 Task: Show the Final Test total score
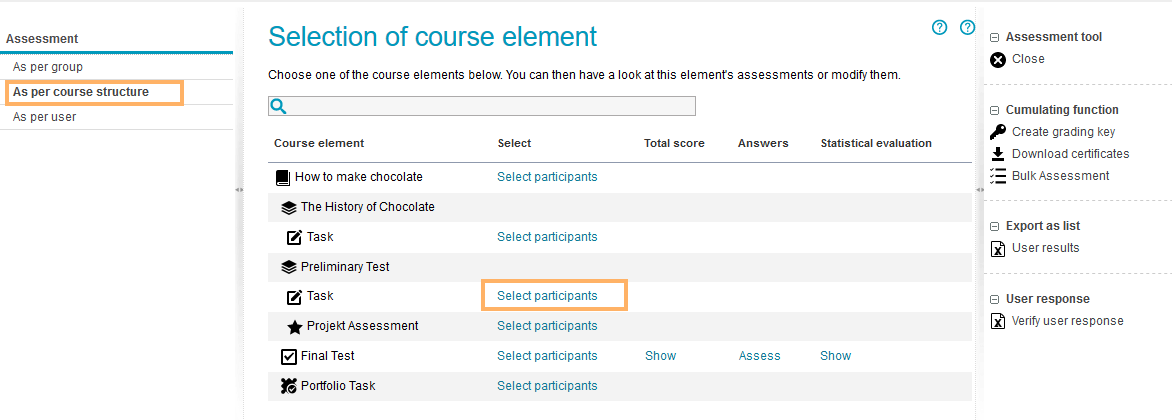point(660,356)
